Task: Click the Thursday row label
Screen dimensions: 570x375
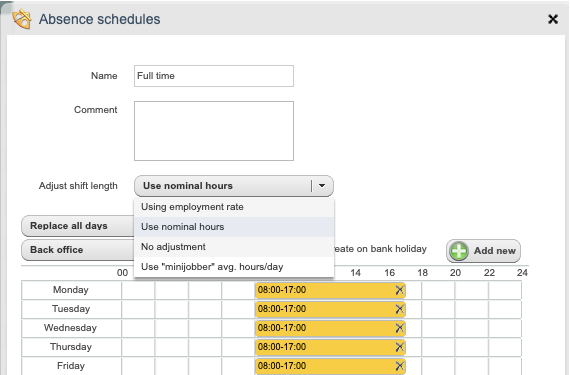Action: (71, 347)
